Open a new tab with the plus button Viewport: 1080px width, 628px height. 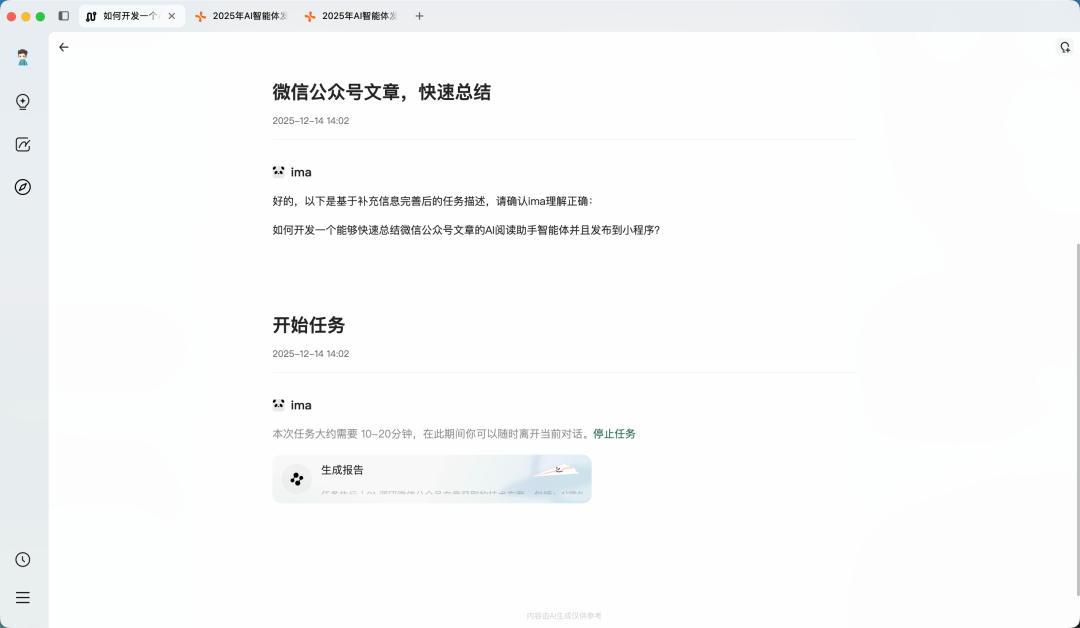419,15
